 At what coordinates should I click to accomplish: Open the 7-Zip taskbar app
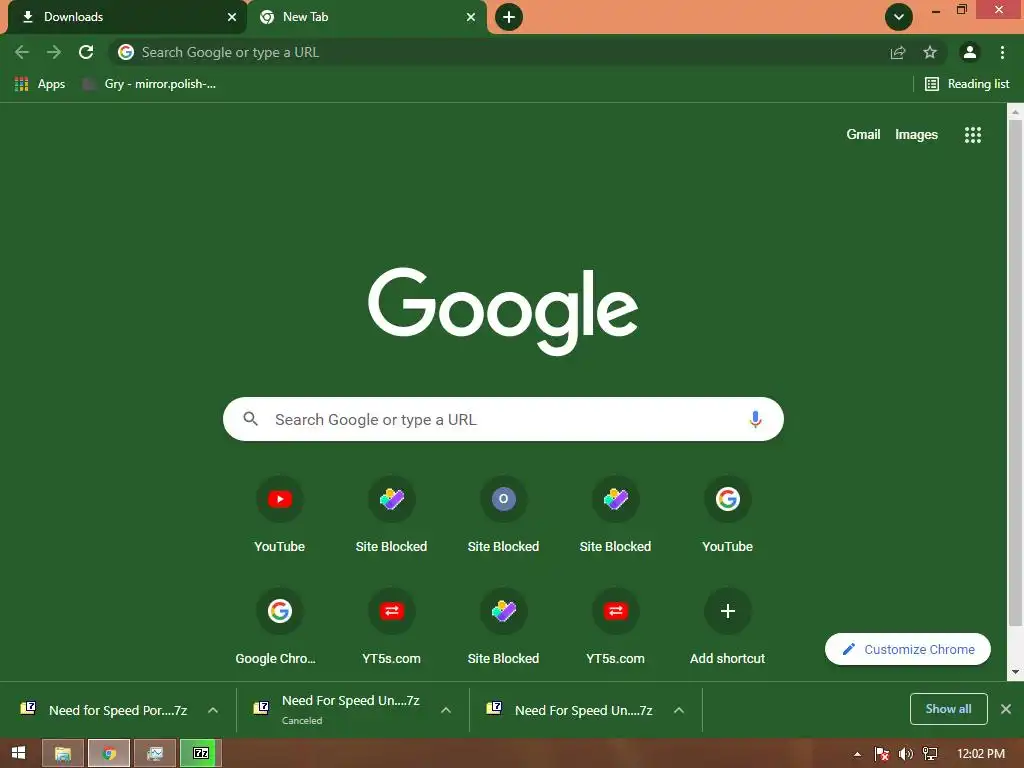tap(200, 753)
